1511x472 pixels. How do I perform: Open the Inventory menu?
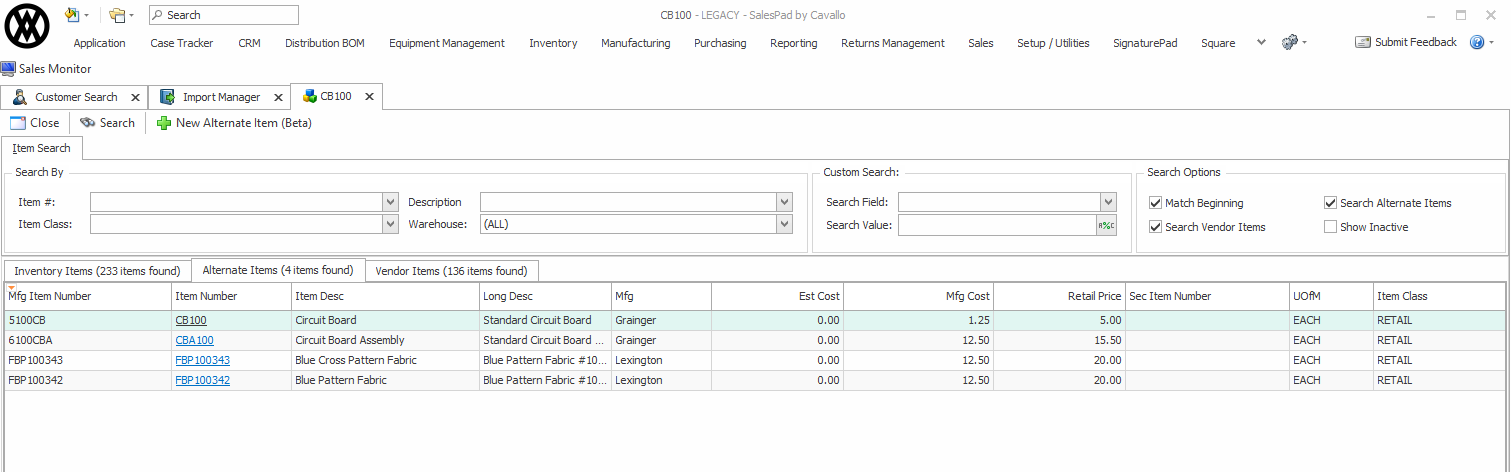click(x=553, y=43)
